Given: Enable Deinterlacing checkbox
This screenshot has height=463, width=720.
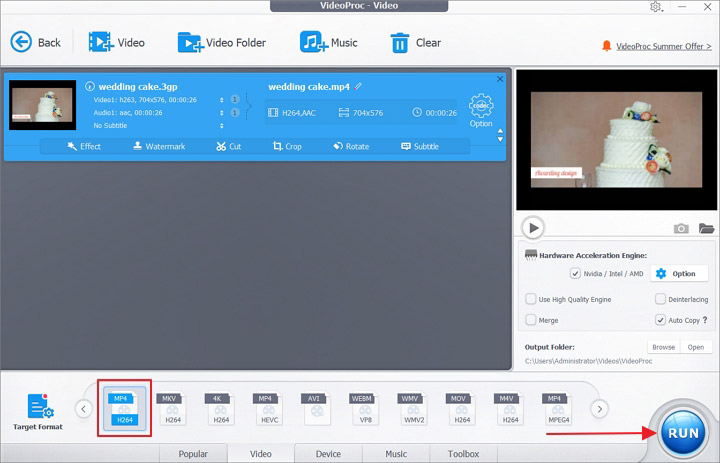Looking at the screenshot, I should coord(660,299).
